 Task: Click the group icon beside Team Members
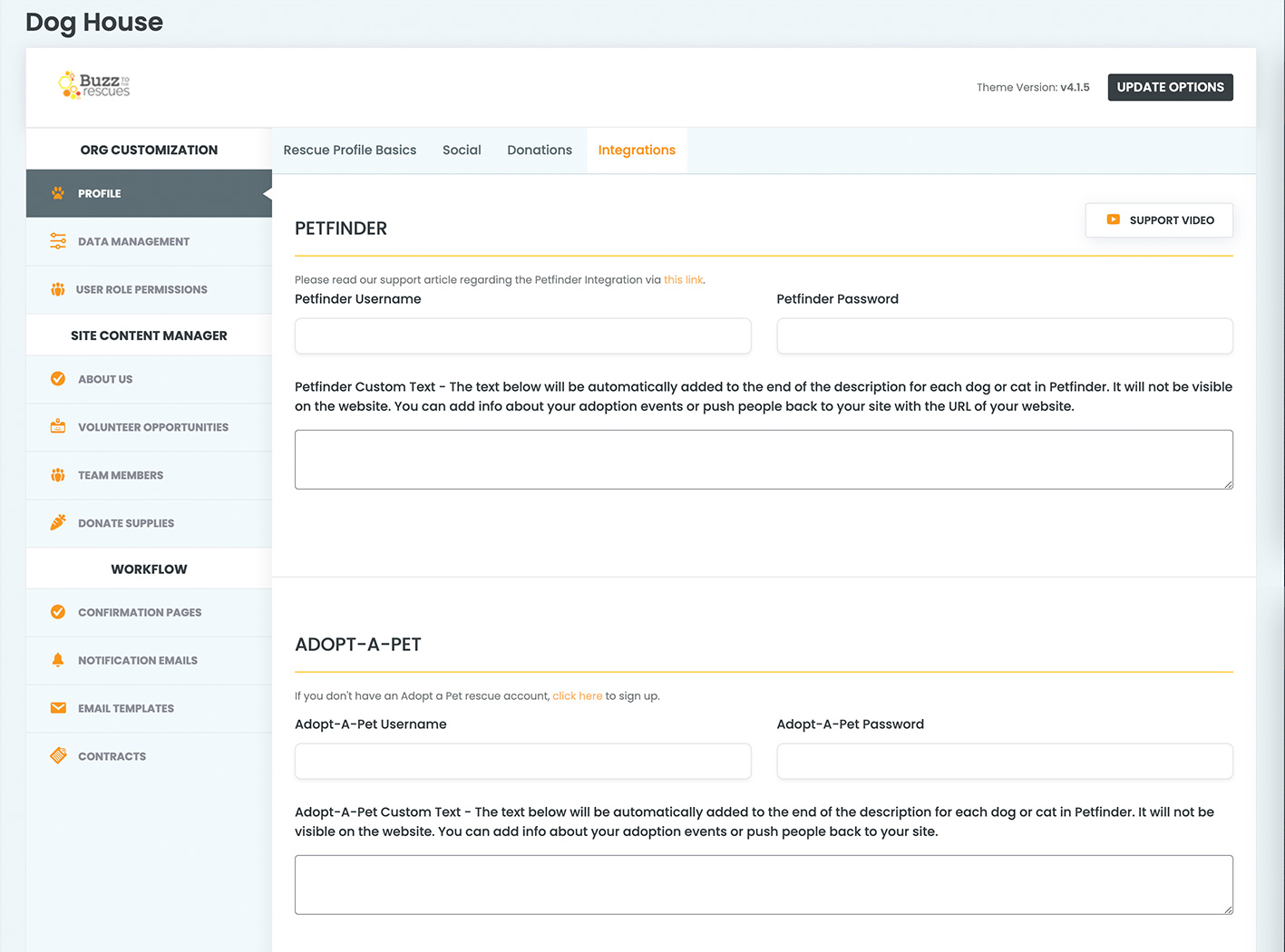click(x=58, y=475)
